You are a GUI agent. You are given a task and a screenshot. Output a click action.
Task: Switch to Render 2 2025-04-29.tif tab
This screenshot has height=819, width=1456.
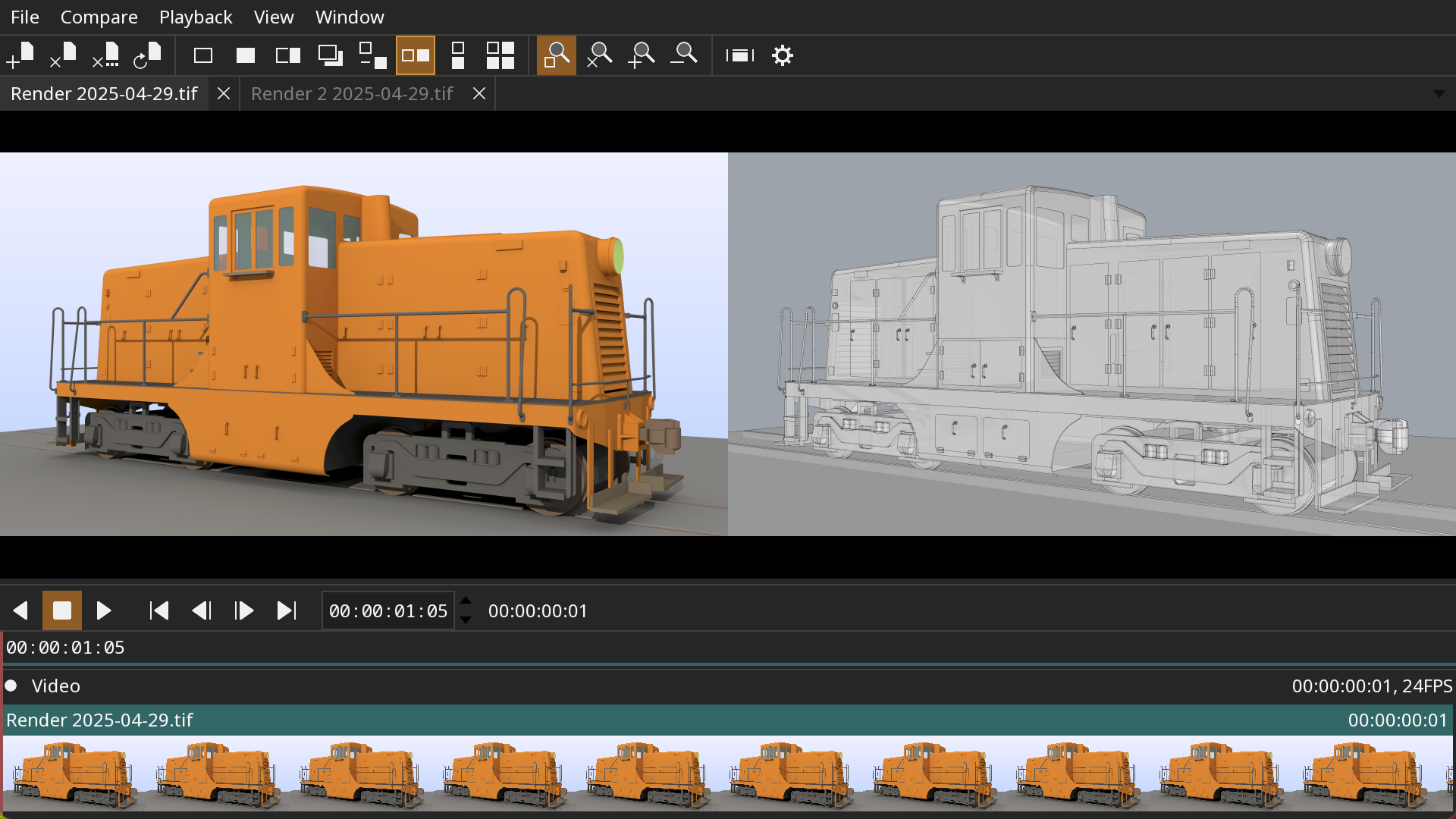[352, 93]
